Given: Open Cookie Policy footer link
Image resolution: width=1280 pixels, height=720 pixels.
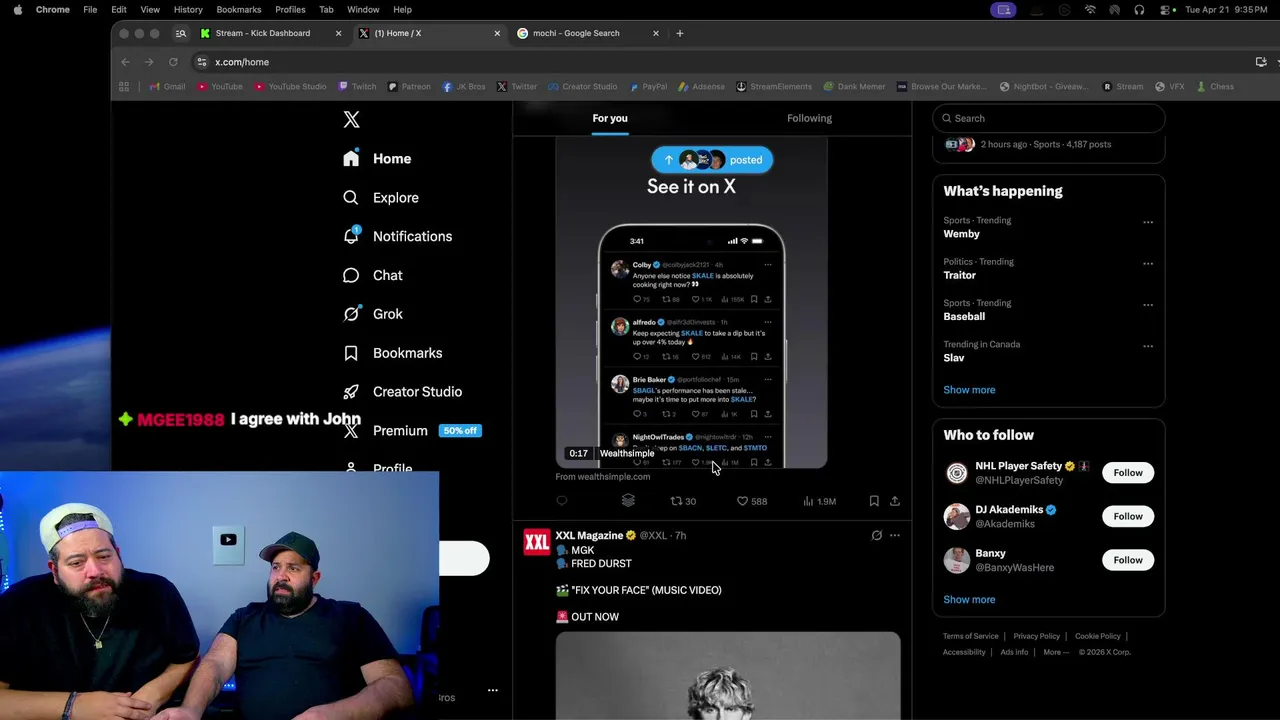Looking at the screenshot, I should point(1097,636).
